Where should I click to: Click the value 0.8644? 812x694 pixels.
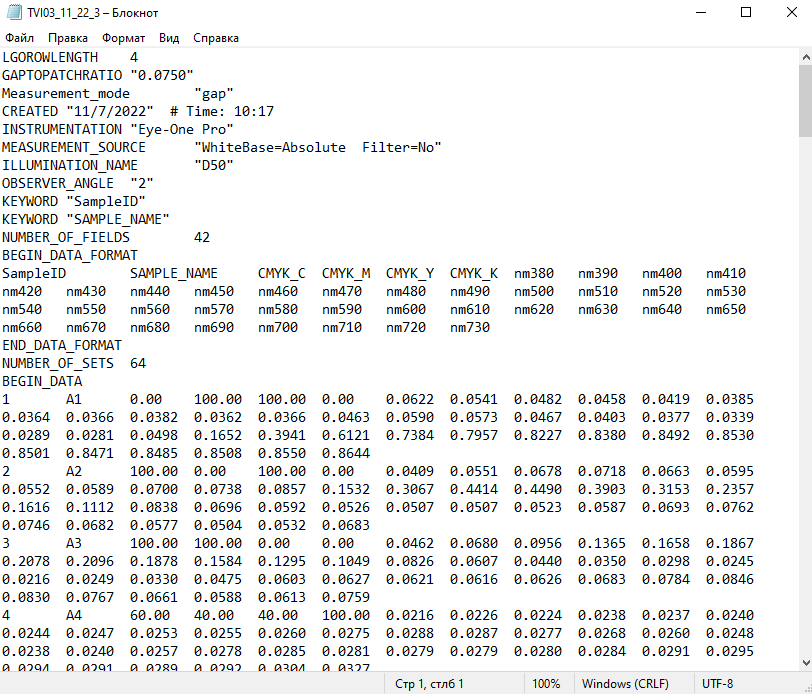(x=346, y=453)
